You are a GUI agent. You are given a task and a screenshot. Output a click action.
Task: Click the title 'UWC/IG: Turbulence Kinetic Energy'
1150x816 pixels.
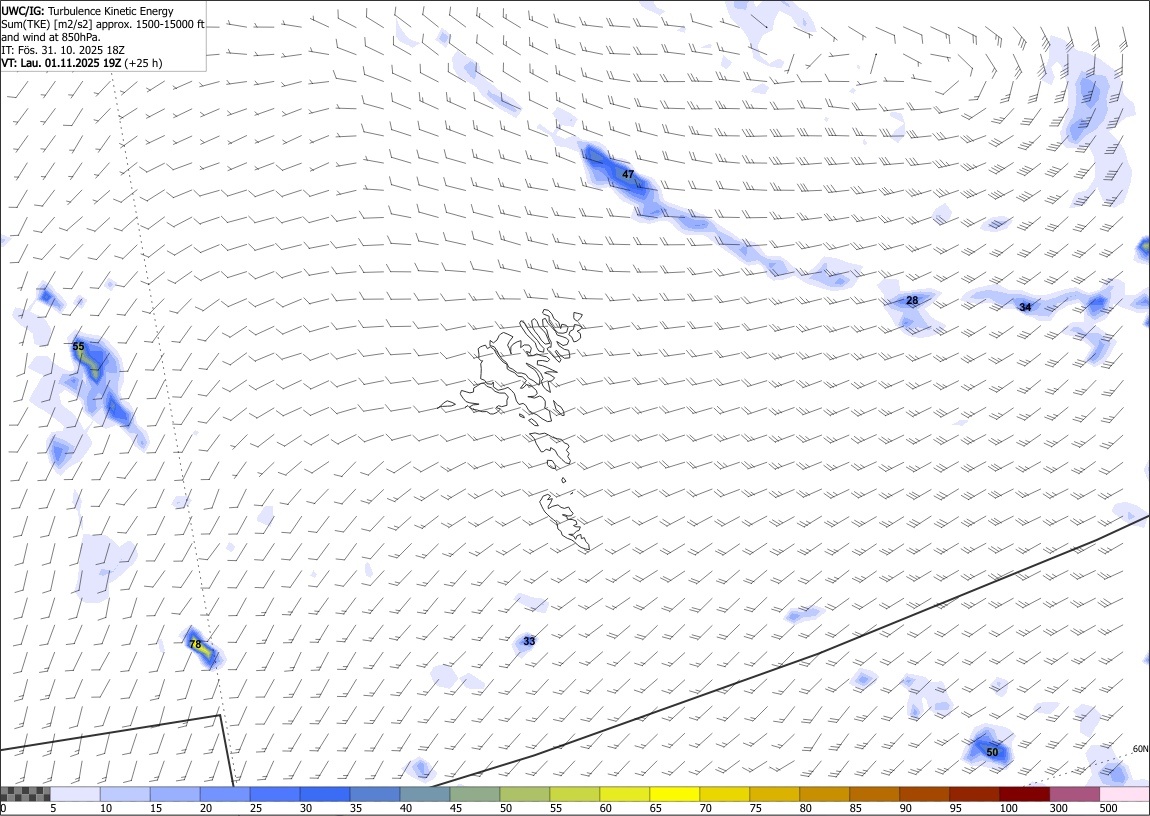[x=88, y=11]
